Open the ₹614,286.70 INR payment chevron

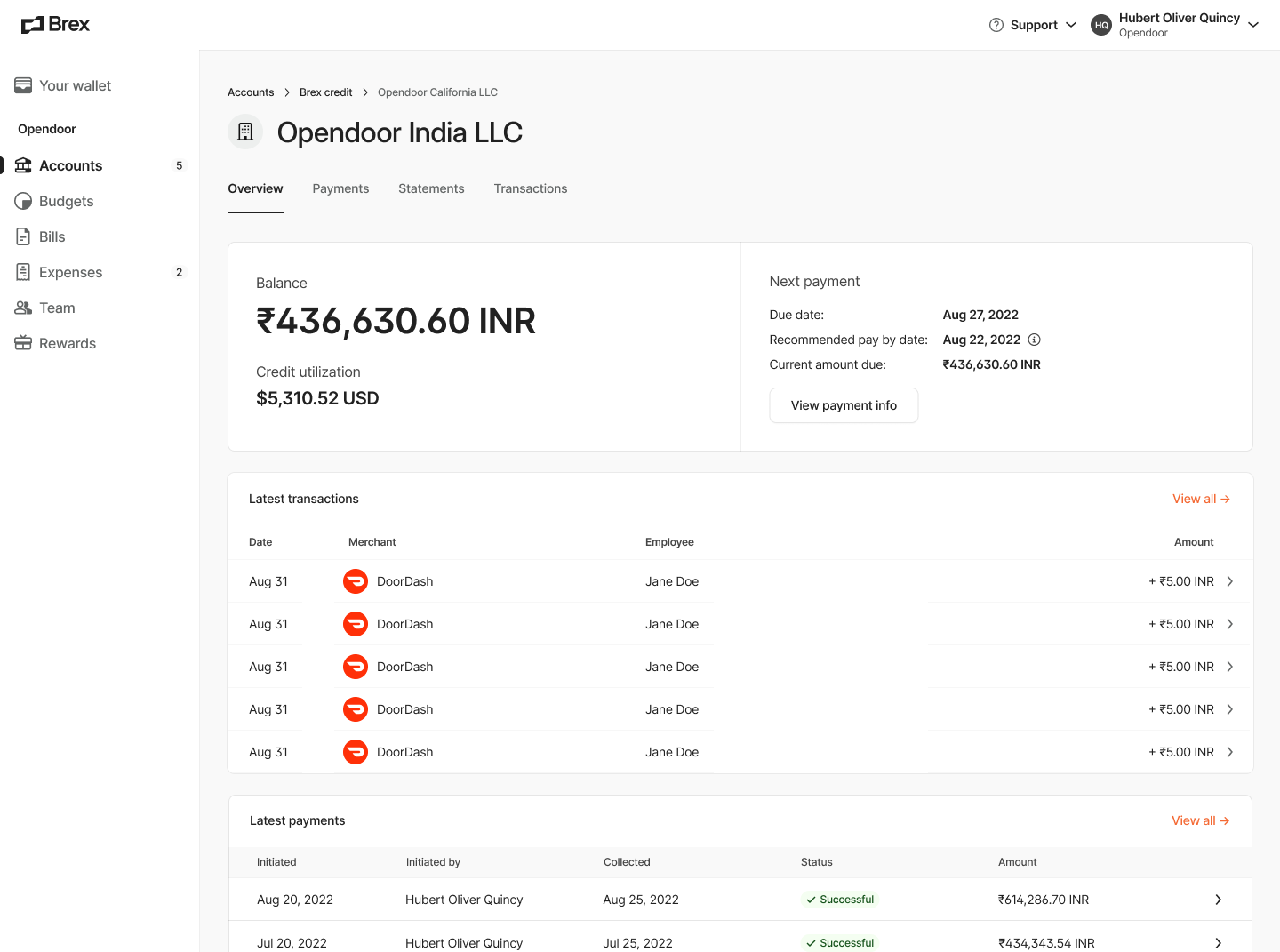(1219, 900)
